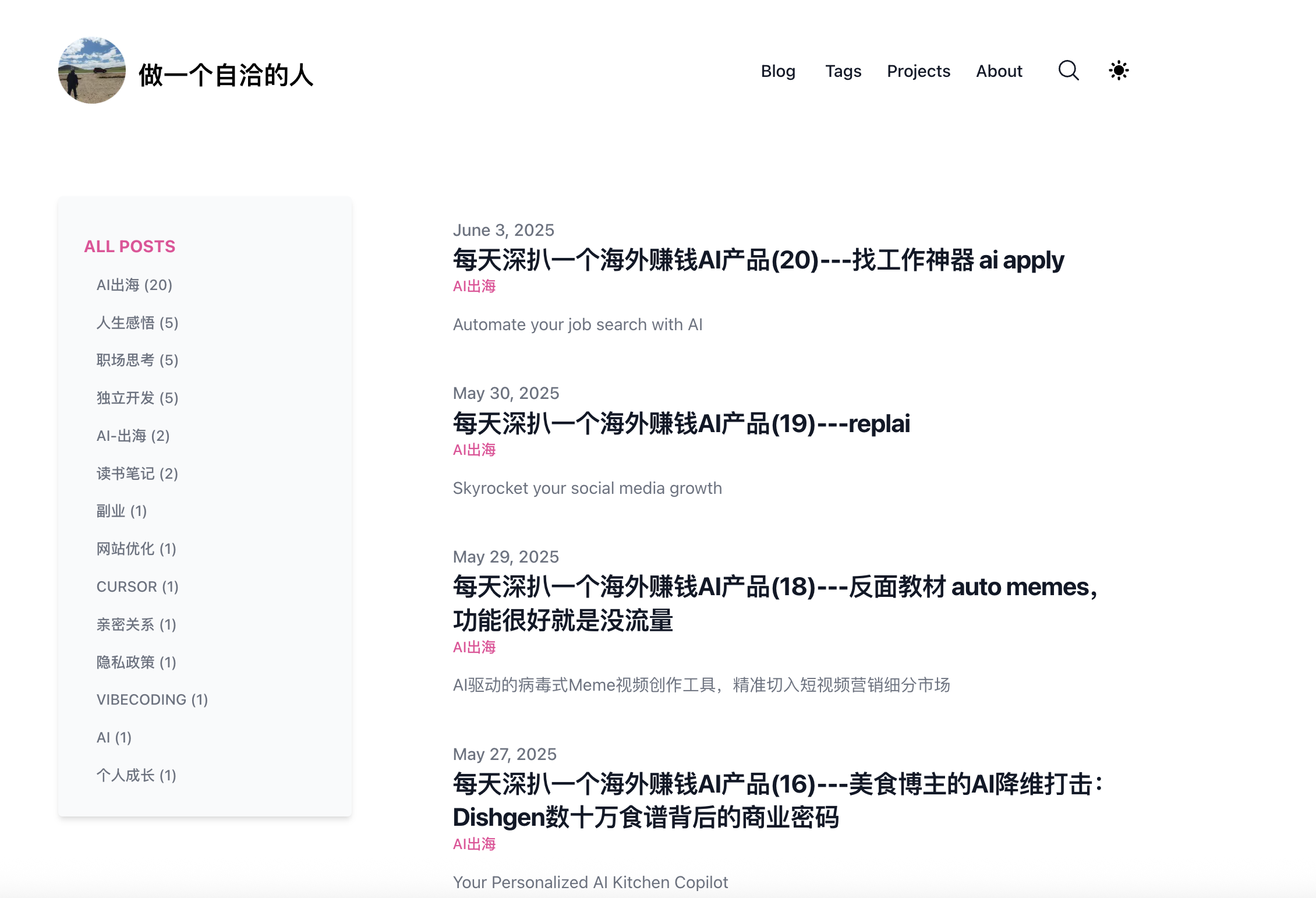Filter by 人生感悟 (5) tag

point(137,323)
